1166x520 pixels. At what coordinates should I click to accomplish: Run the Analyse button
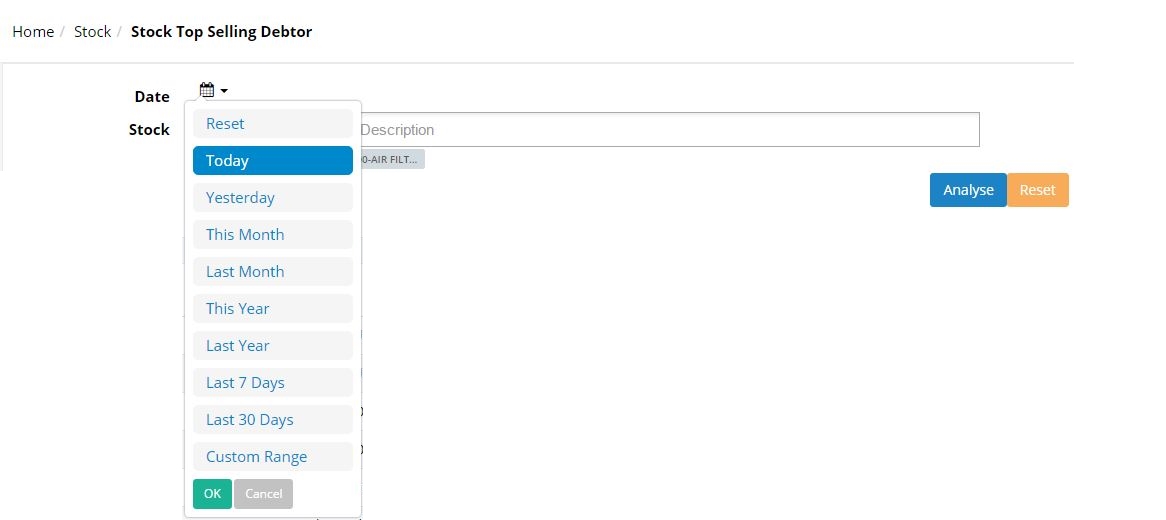pyautogui.click(x=968, y=190)
